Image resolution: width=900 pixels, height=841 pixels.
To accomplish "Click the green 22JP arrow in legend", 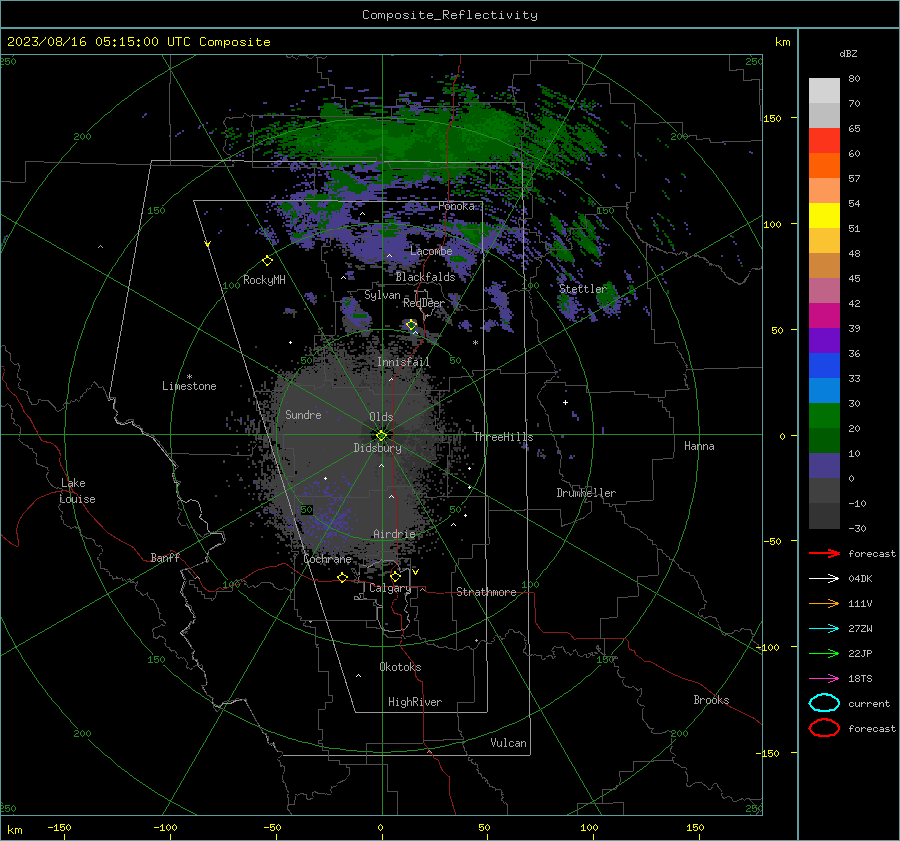I will pyautogui.click(x=824, y=653).
